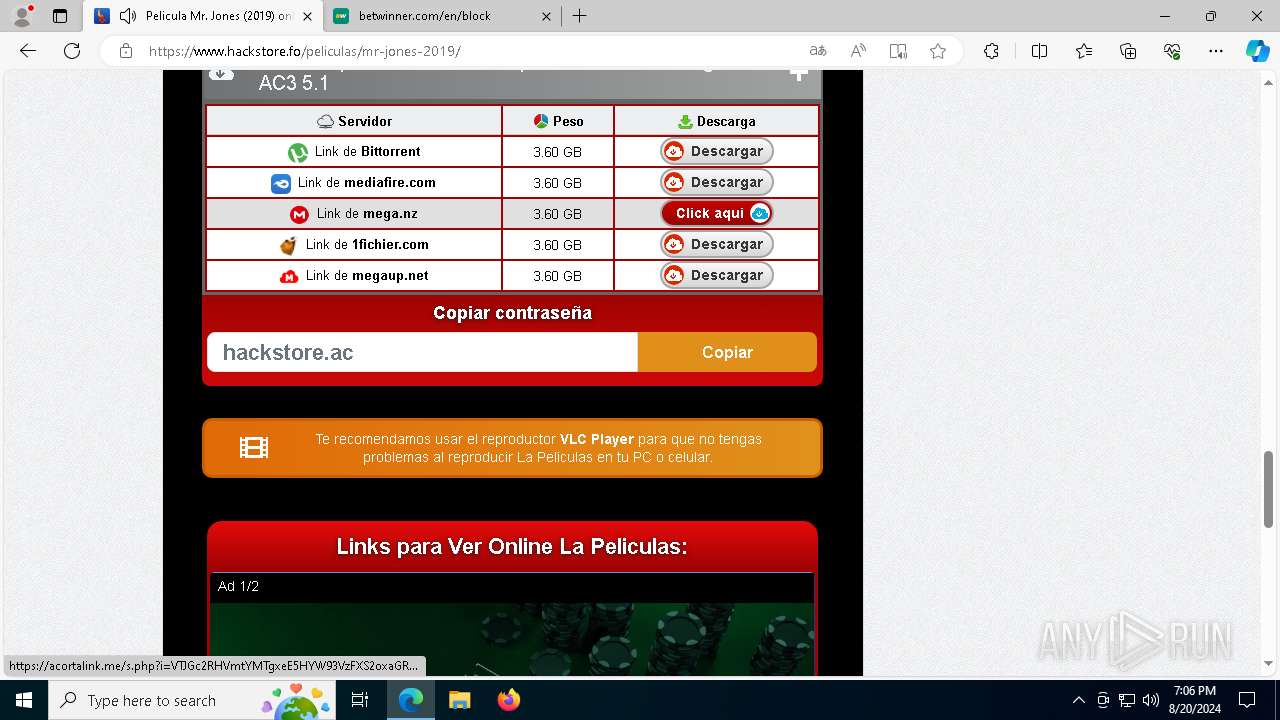The height and width of the screenshot is (720, 1280).
Task: Click the Click aqui button for mega.nz
Action: click(x=717, y=213)
